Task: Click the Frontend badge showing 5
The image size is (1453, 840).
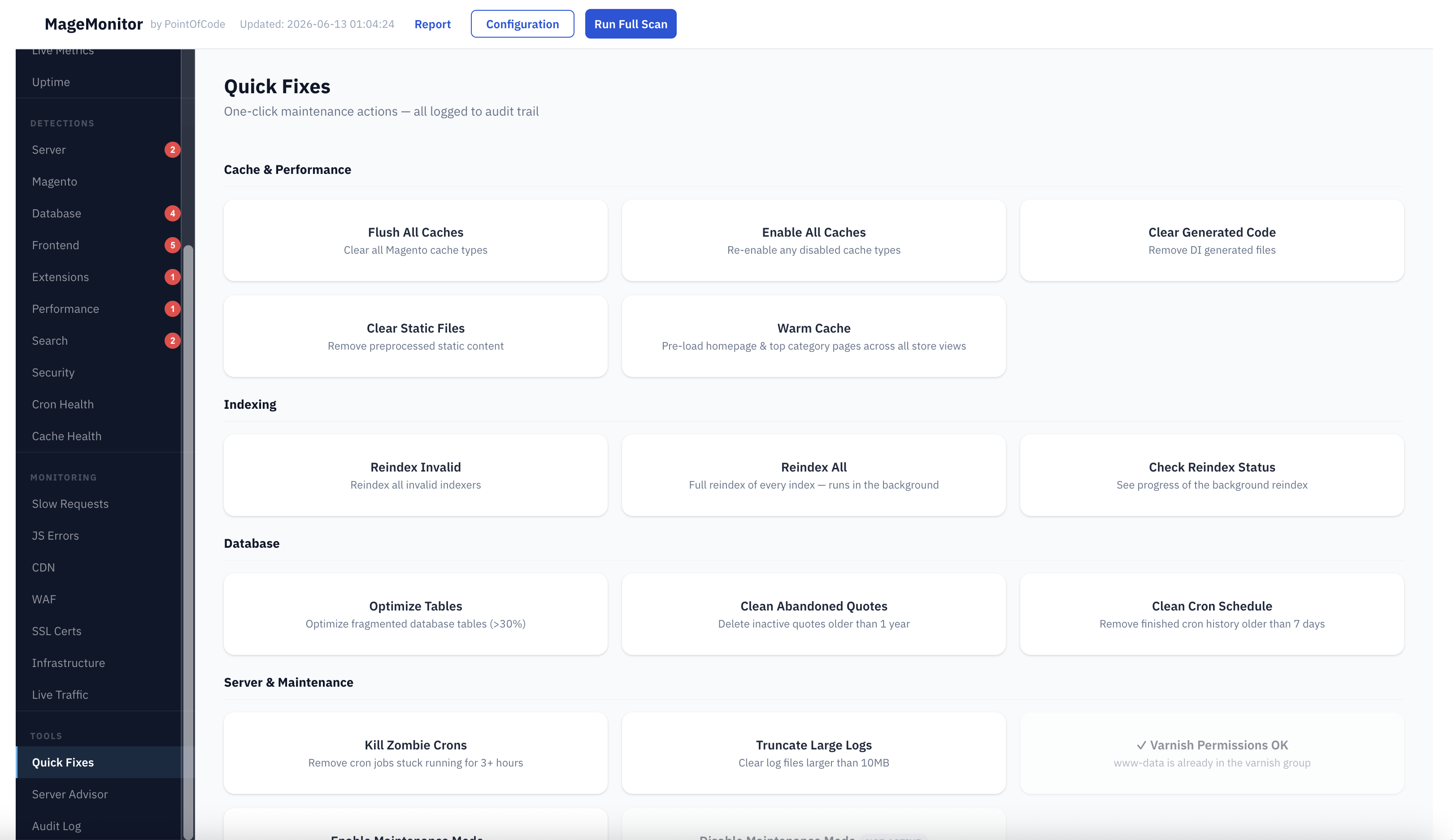Action: point(172,245)
